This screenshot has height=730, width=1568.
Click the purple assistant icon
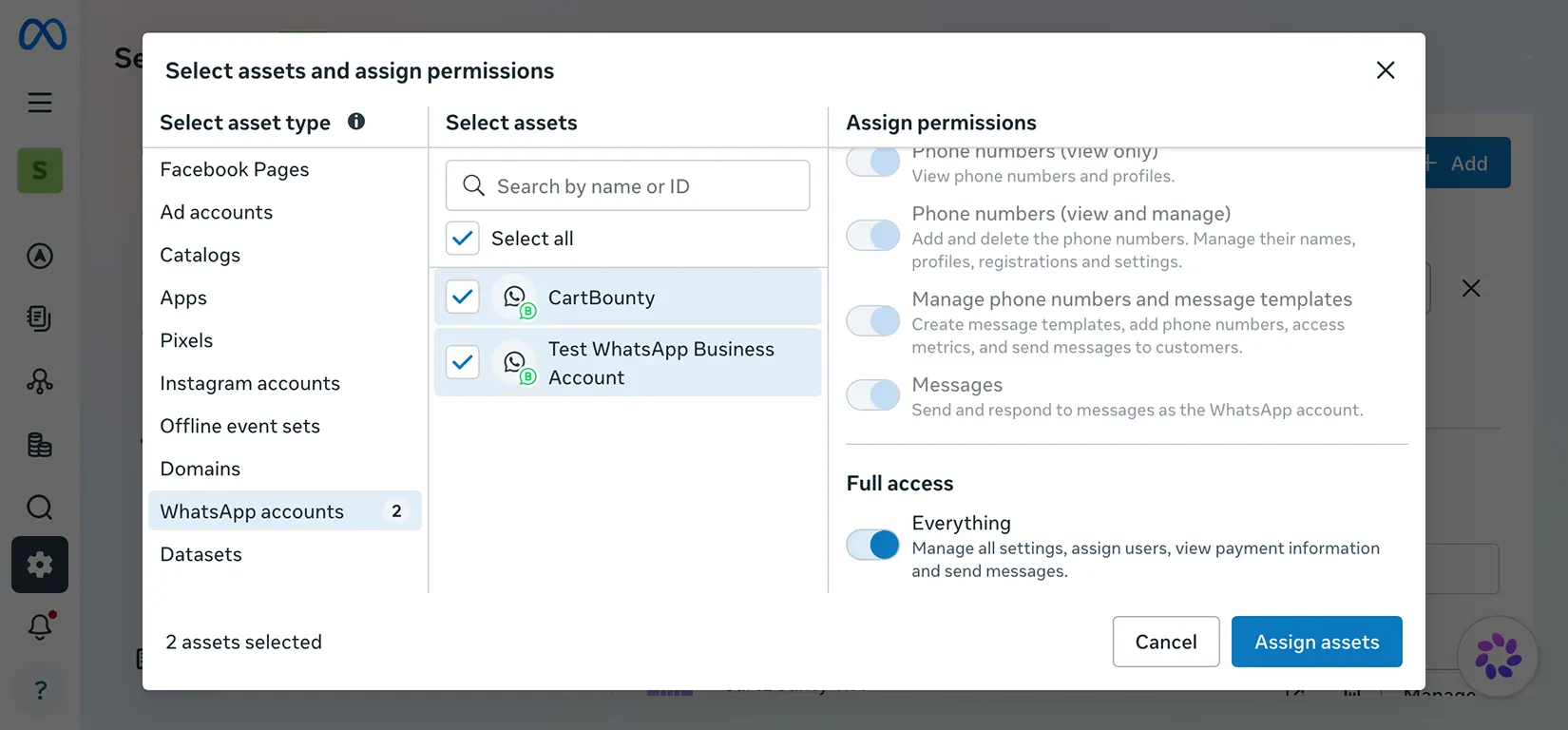[1498, 656]
